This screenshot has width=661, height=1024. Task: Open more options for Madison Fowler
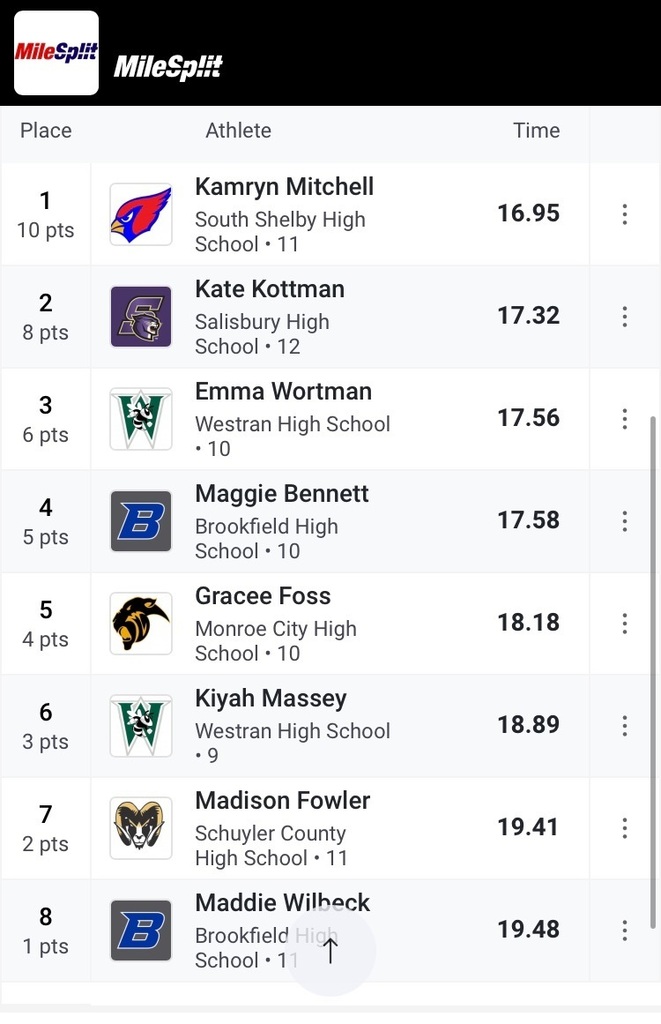pyautogui.click(x=624, y=828)
